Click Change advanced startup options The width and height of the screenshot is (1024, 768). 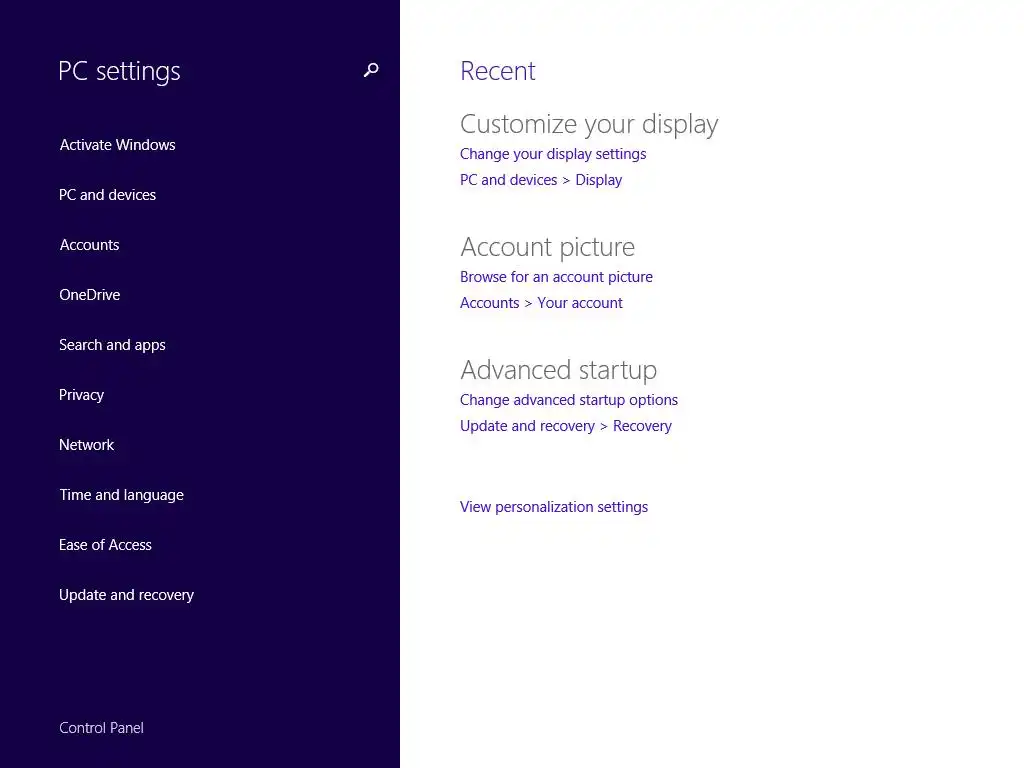click(x=569, y=400)
